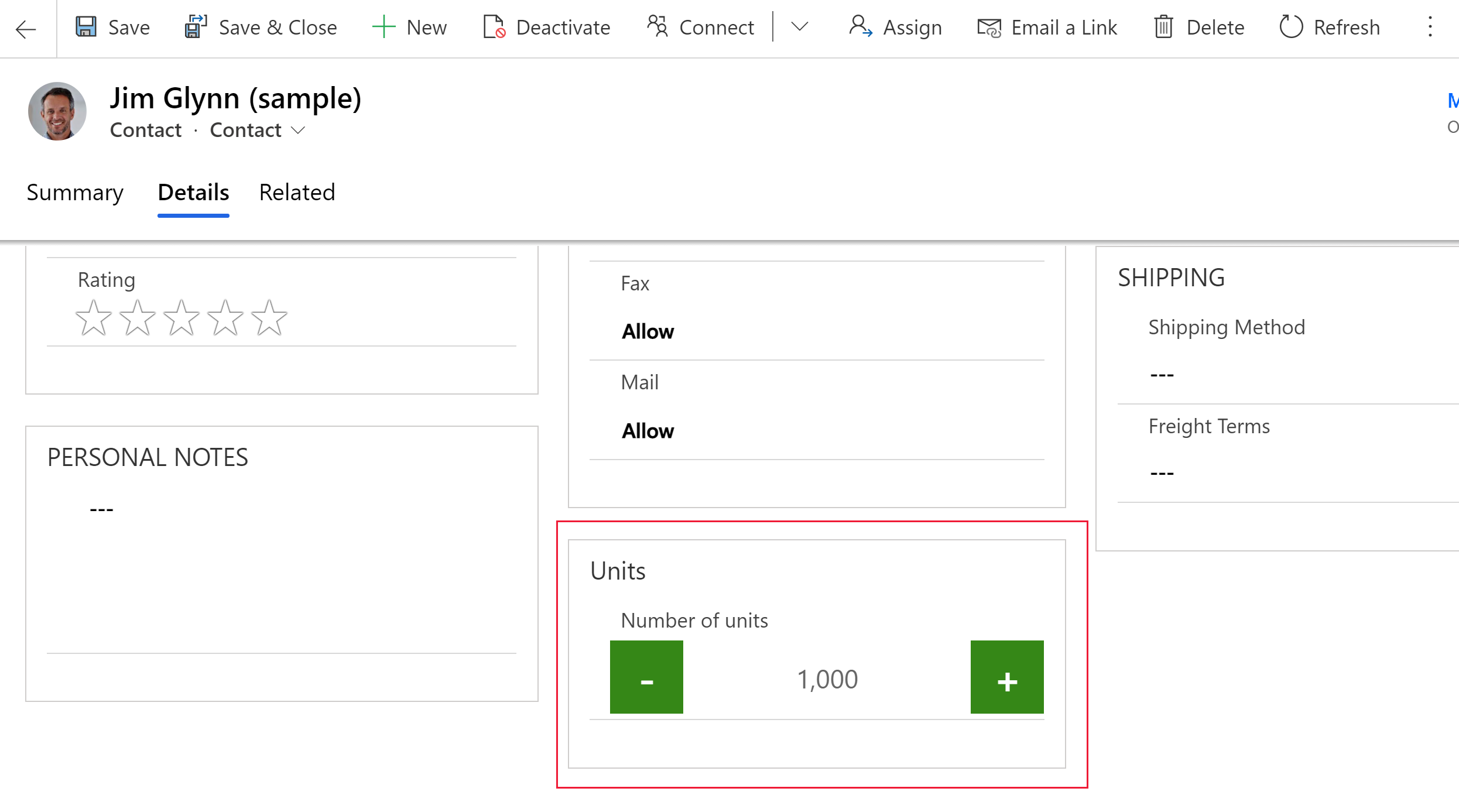
Task: Click the Delete icon in toolbar
Action: coord(1164,26)
